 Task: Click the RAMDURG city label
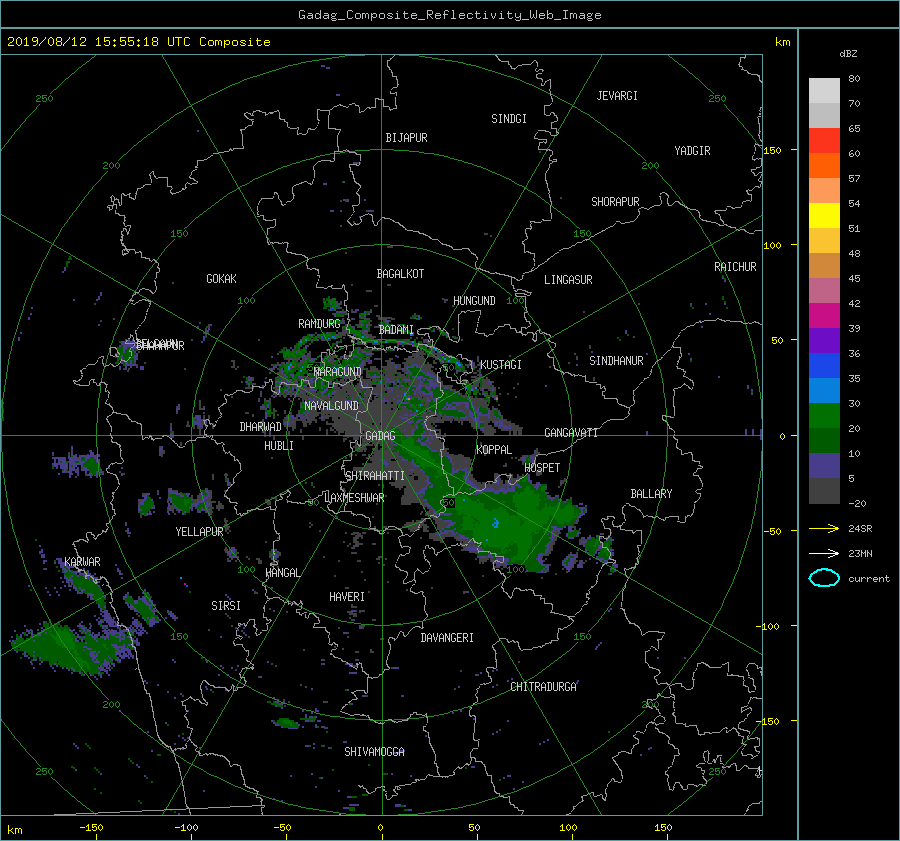(x=319, y=324)
